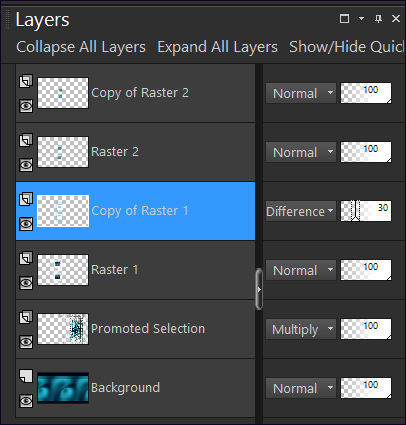The image size is (406, 425).
Task: Click the pin icon to auto-hide Layers panel
Action: [378, 19]
